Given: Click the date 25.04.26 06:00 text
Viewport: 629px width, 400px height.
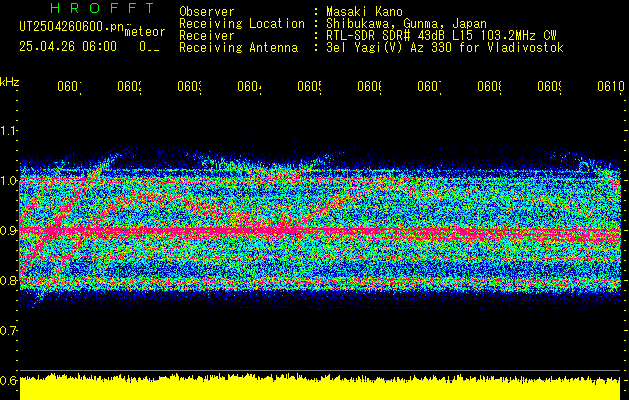Looking at the screenshot, I should point(68,47).
